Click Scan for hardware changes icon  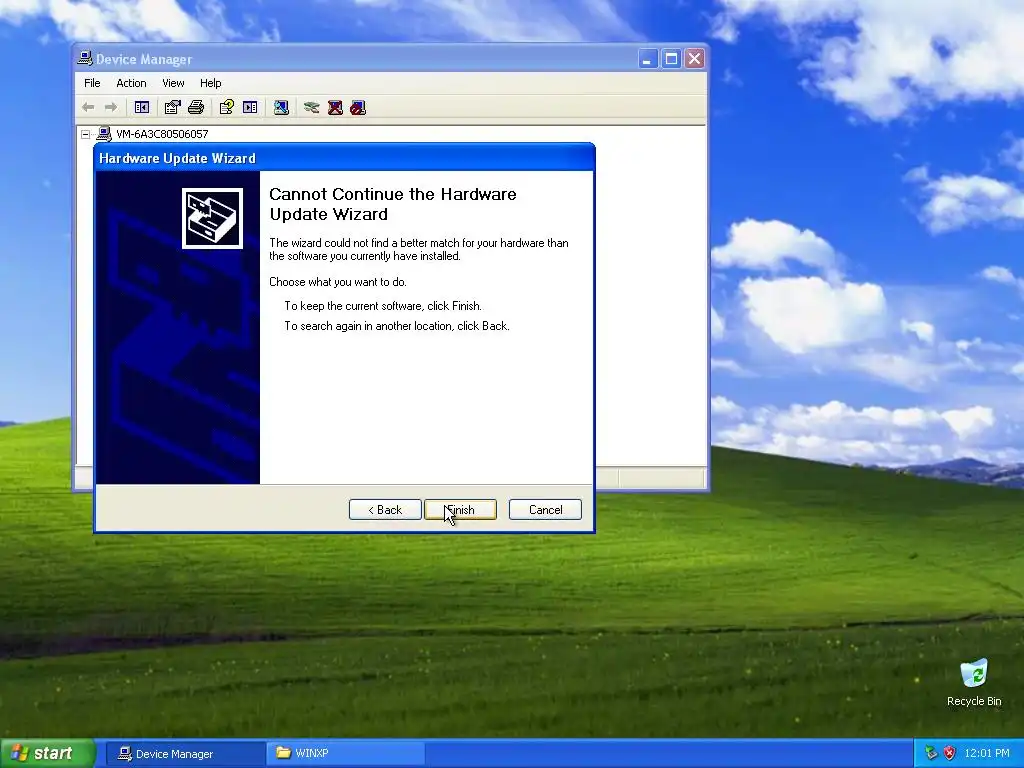pyautogui.click(x=281, y=107)
